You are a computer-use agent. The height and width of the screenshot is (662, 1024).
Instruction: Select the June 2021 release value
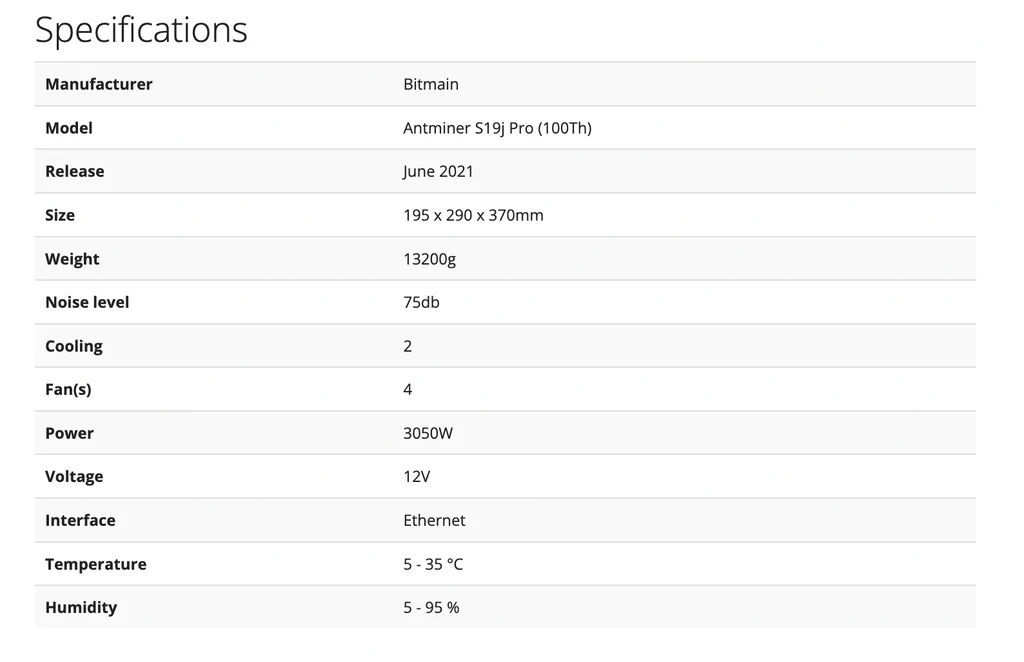438,171
